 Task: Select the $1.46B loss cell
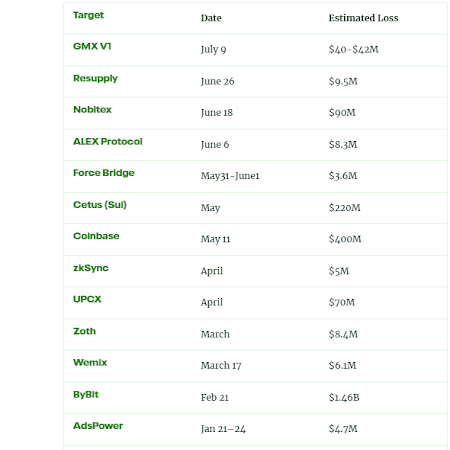point(344,397)
